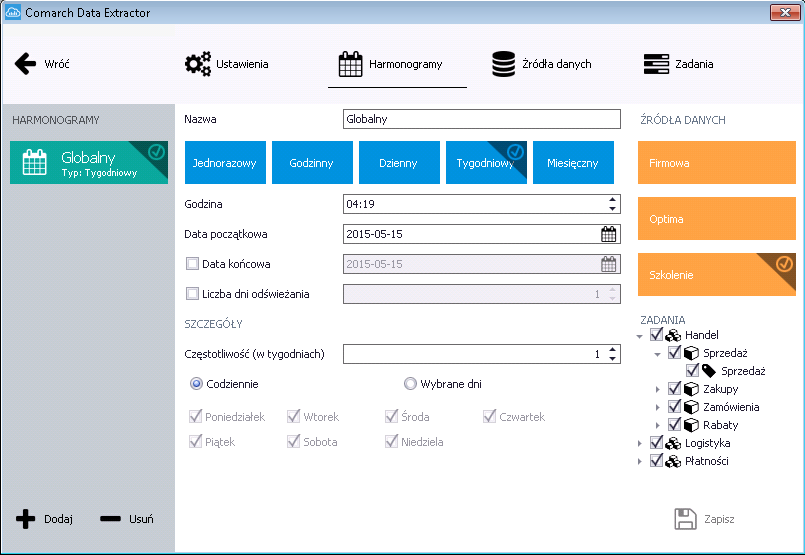The width and height of the screenshot is (805, 555).
Task: Click the plus icon for Dodaj
Action: coord(26,519)
